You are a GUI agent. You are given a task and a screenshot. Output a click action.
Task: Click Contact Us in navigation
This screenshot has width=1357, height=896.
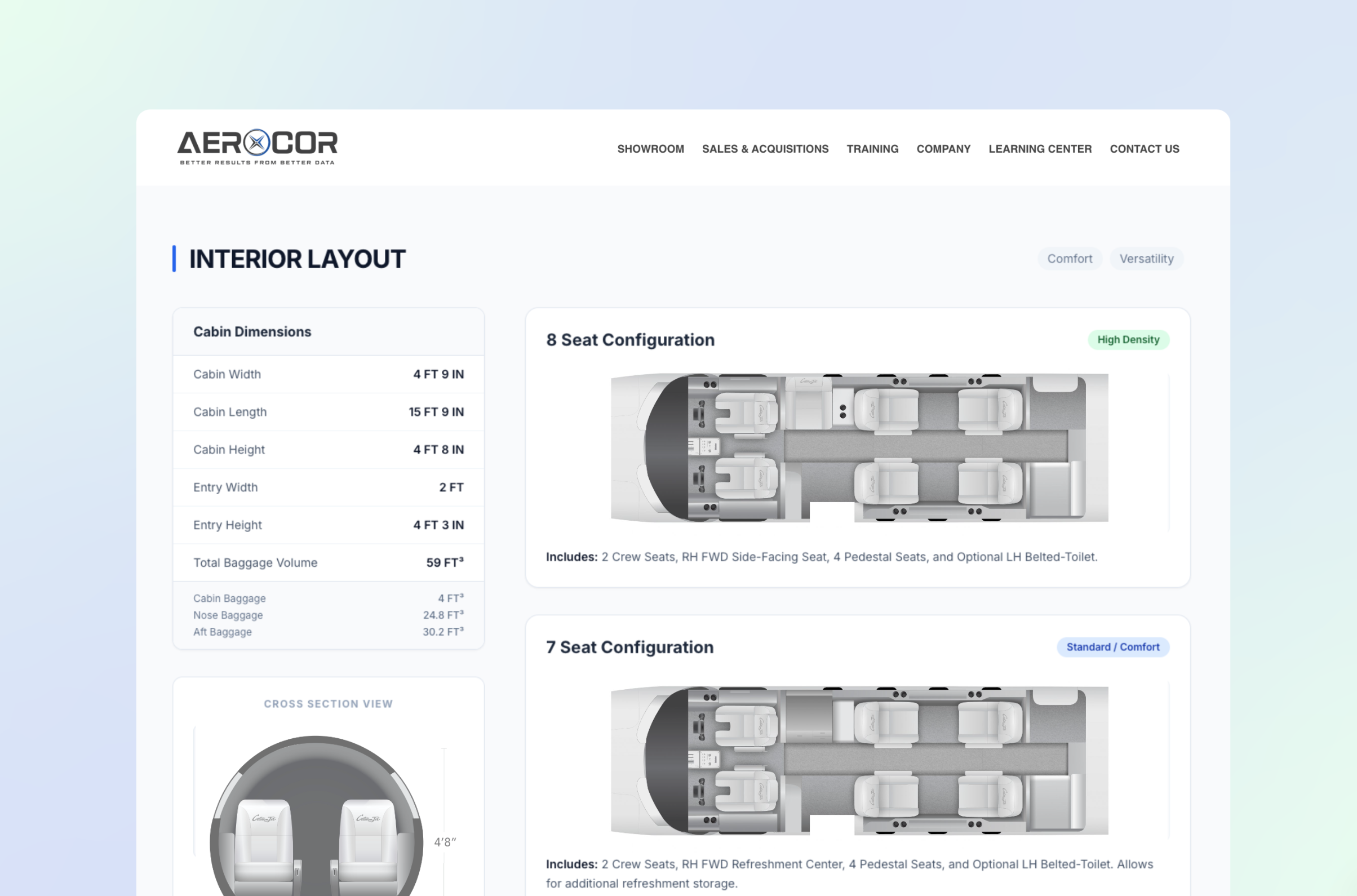tap(1144, 149)
